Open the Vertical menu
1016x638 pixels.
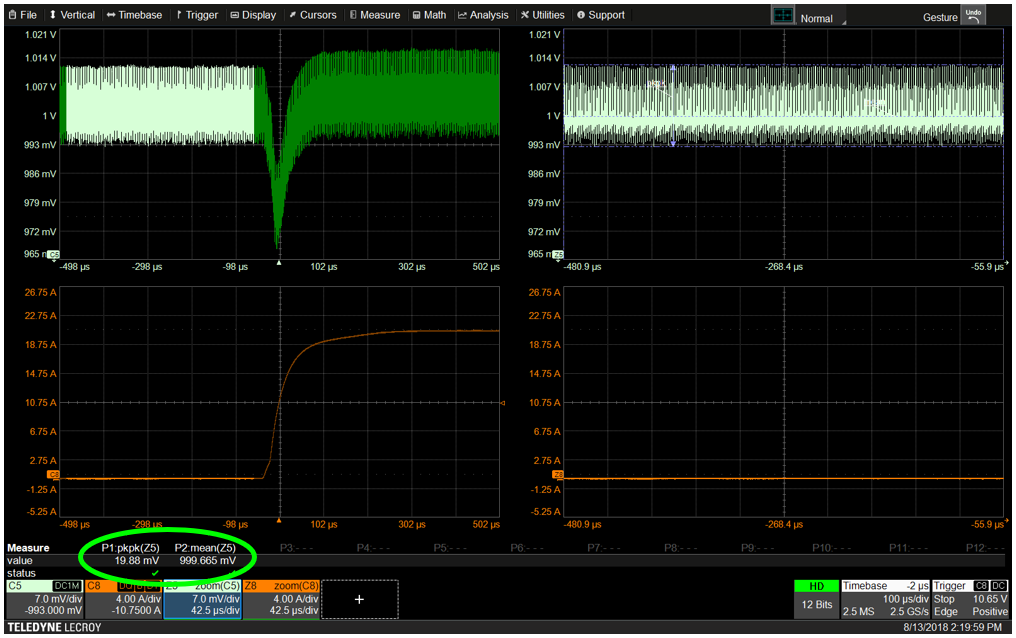[72, 15]
